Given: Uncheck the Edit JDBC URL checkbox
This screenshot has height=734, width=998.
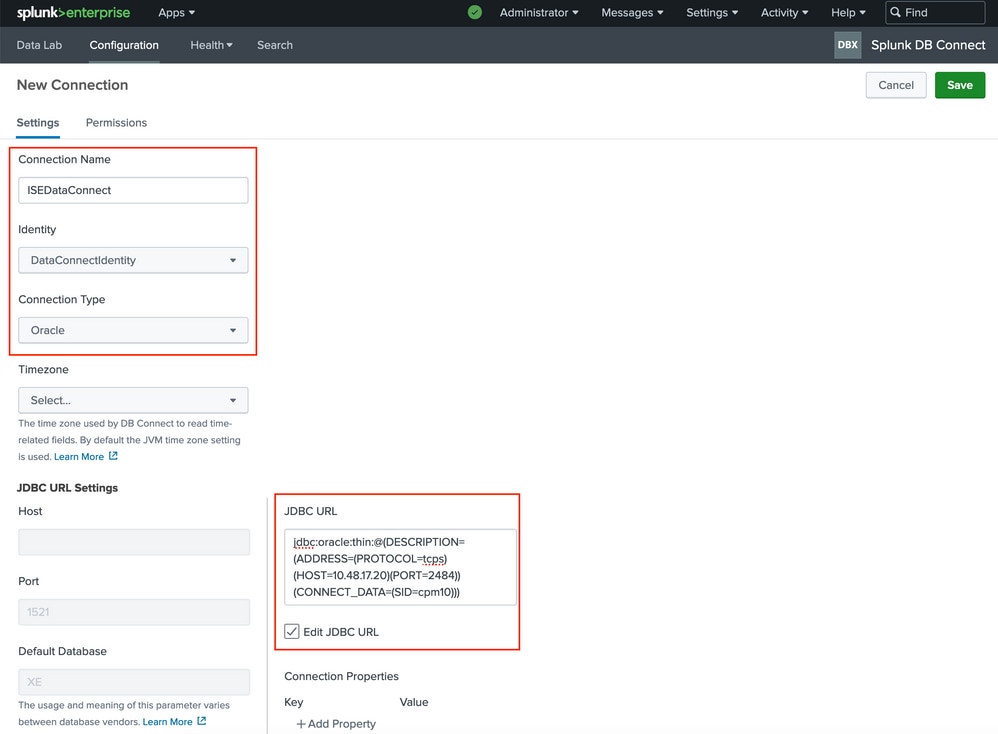Looking at the screenshot, I should (x=291, y=631).
